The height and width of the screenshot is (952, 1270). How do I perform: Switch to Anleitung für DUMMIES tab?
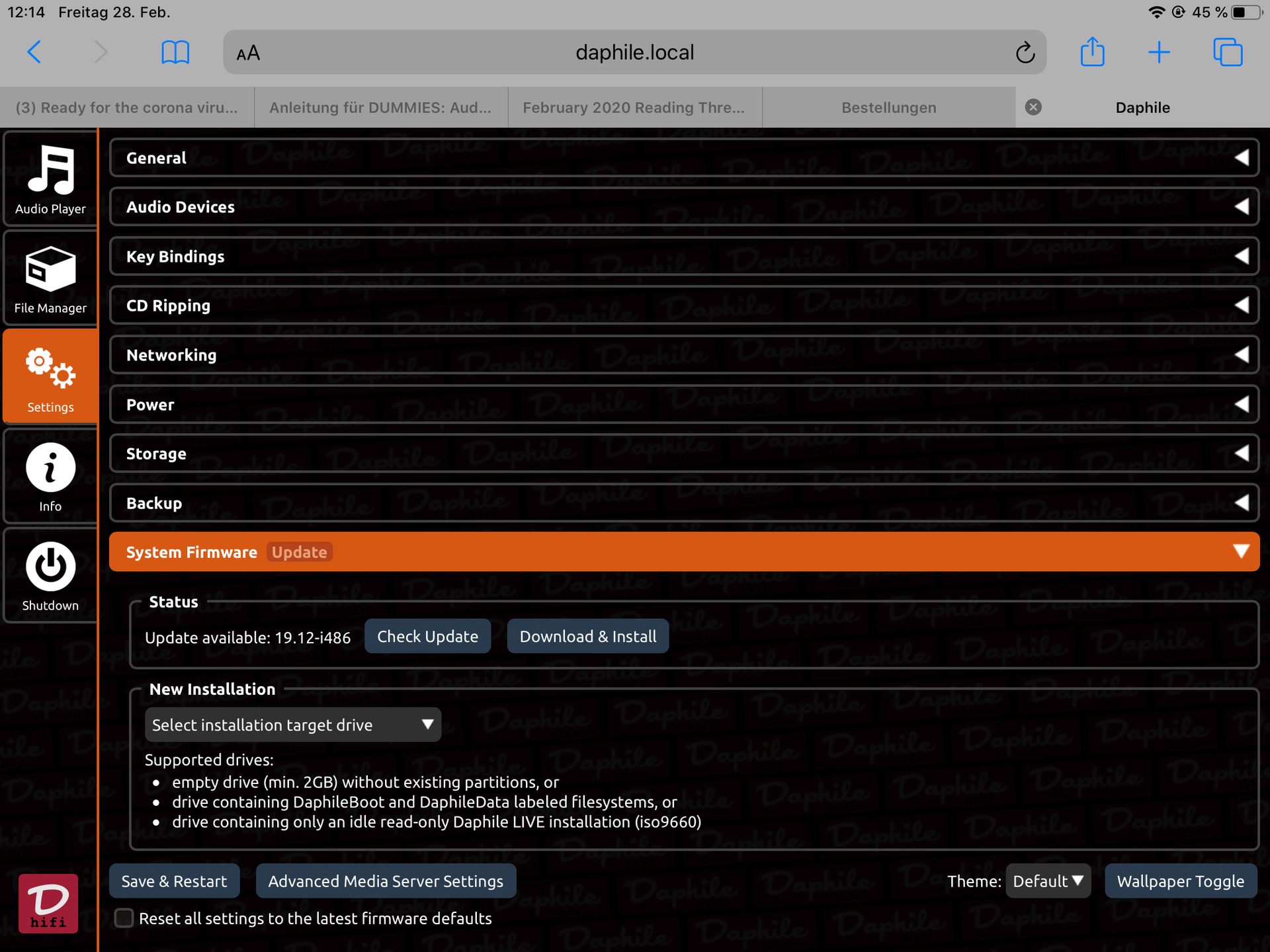click(381, 107)
